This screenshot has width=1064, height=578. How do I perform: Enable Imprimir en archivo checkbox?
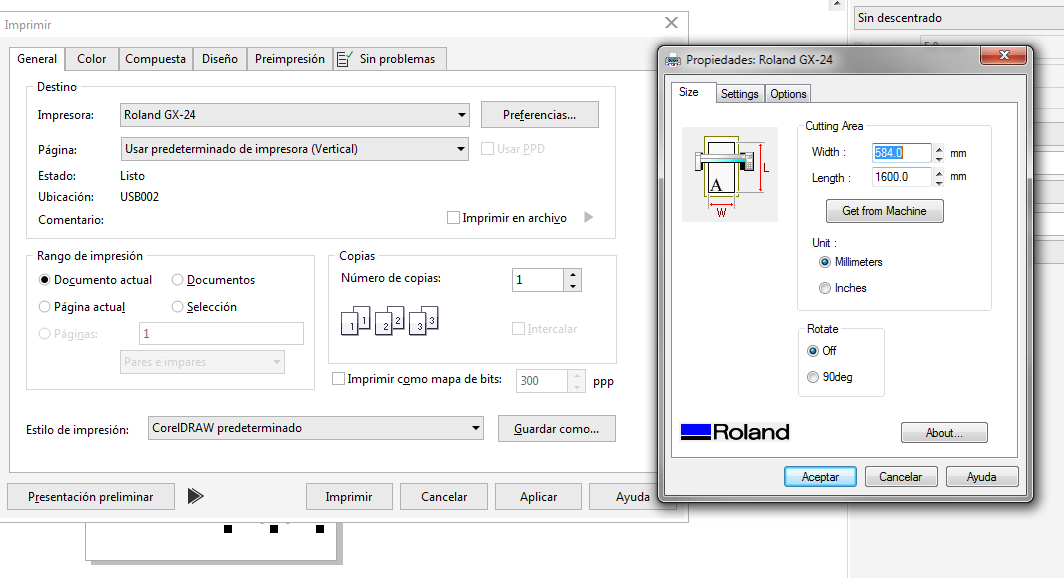(453, 218)
